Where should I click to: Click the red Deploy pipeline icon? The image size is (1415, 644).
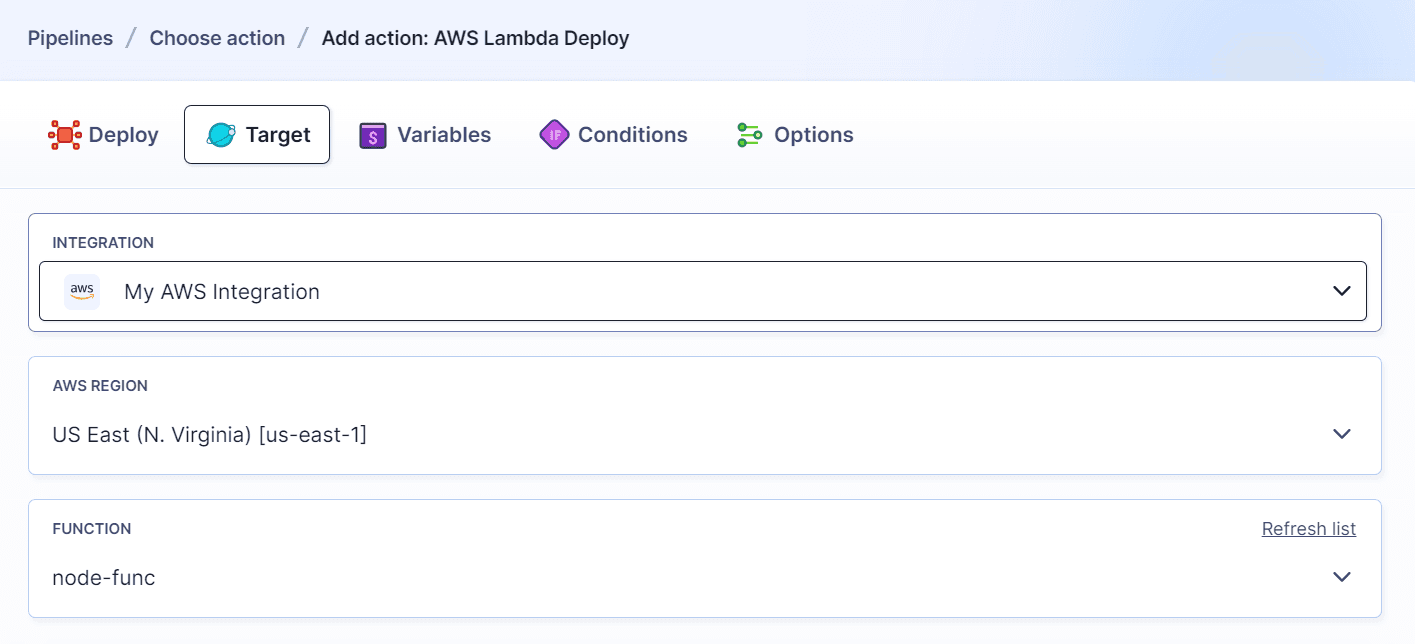[x=64, y=134]
